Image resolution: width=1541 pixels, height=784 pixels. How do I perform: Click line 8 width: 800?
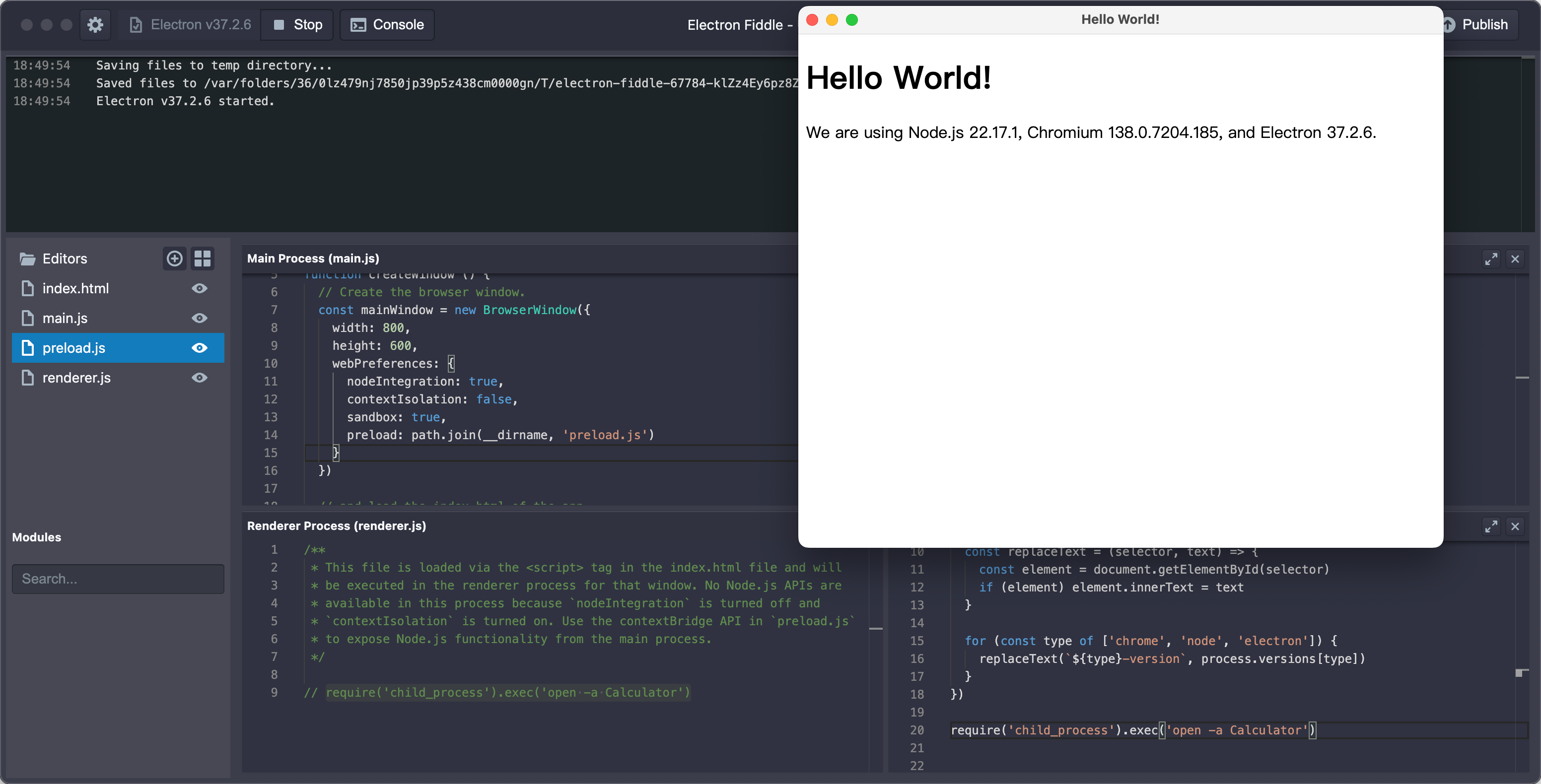click(x=371, y=327)
